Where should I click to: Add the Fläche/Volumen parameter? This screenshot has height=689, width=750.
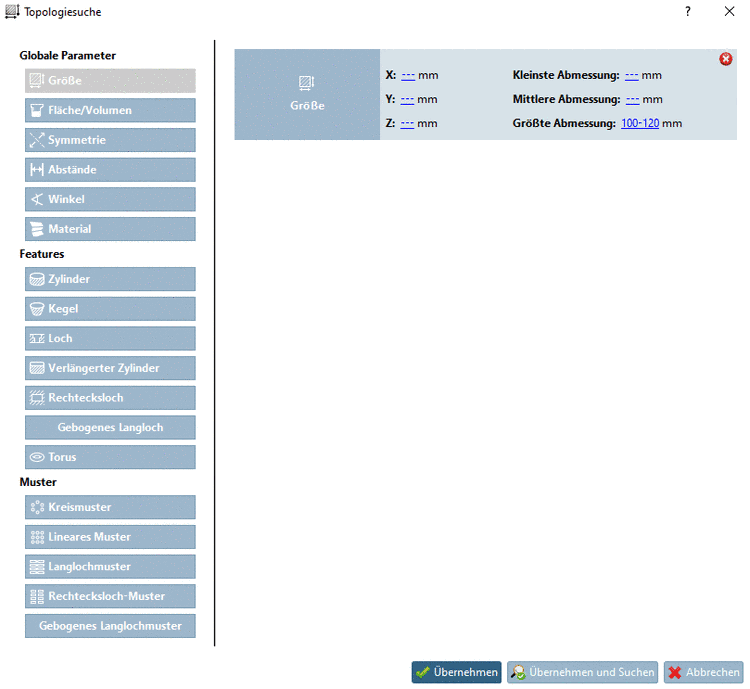tap(110, 110)
